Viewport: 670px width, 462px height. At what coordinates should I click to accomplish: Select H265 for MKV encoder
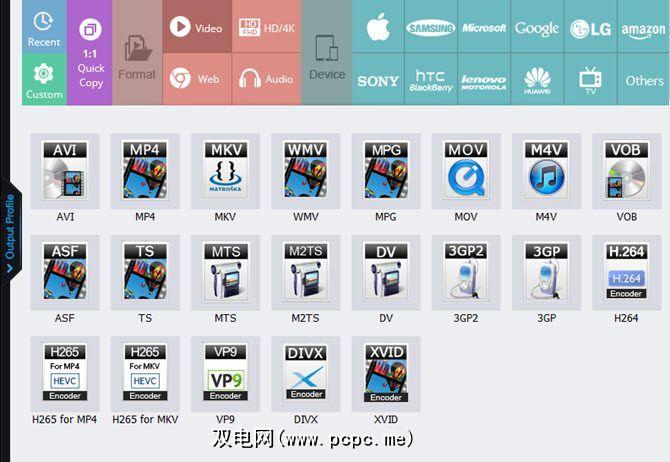click(x=145, y=374)
